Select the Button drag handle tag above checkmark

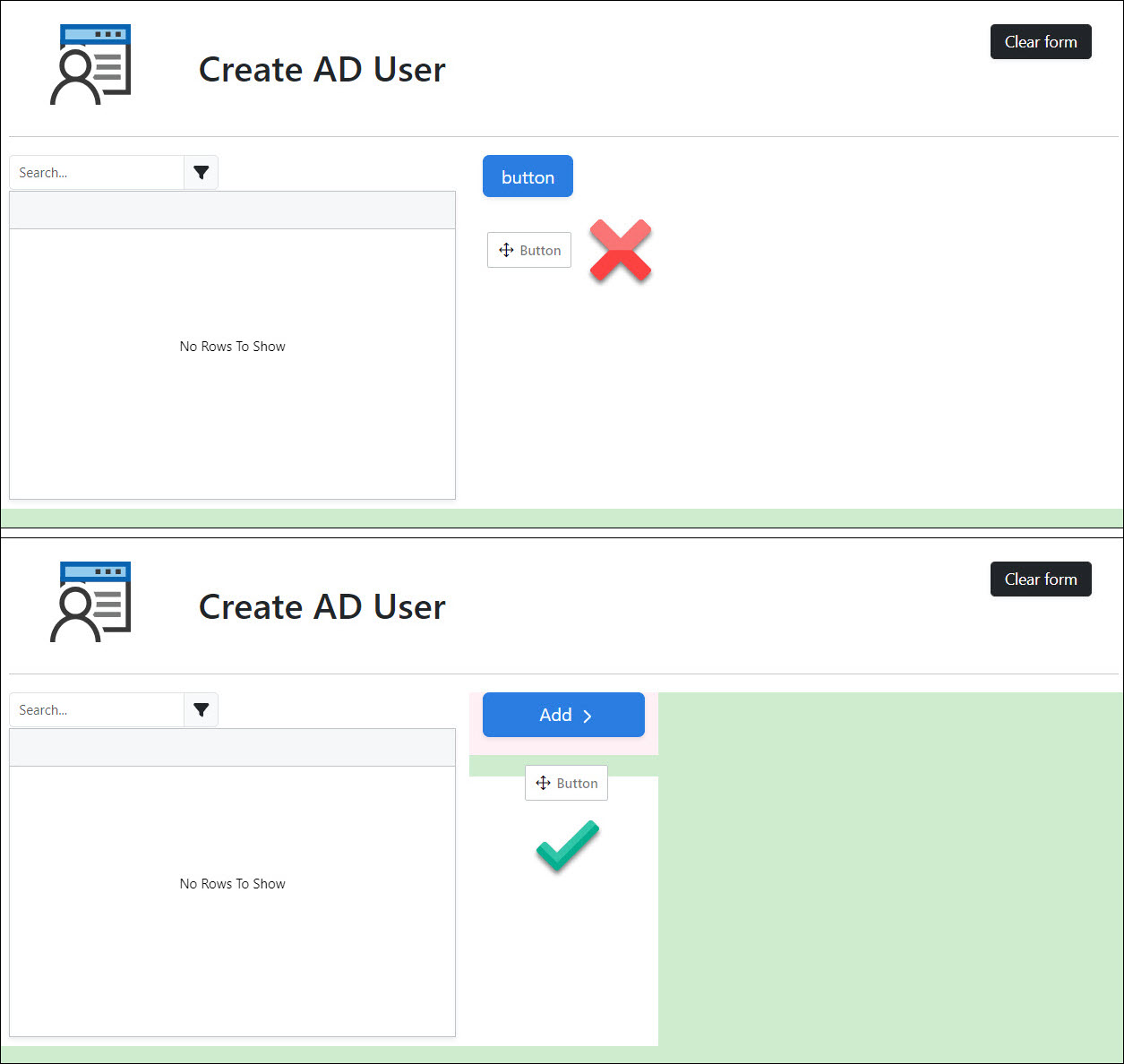click(x=566, y=784)
